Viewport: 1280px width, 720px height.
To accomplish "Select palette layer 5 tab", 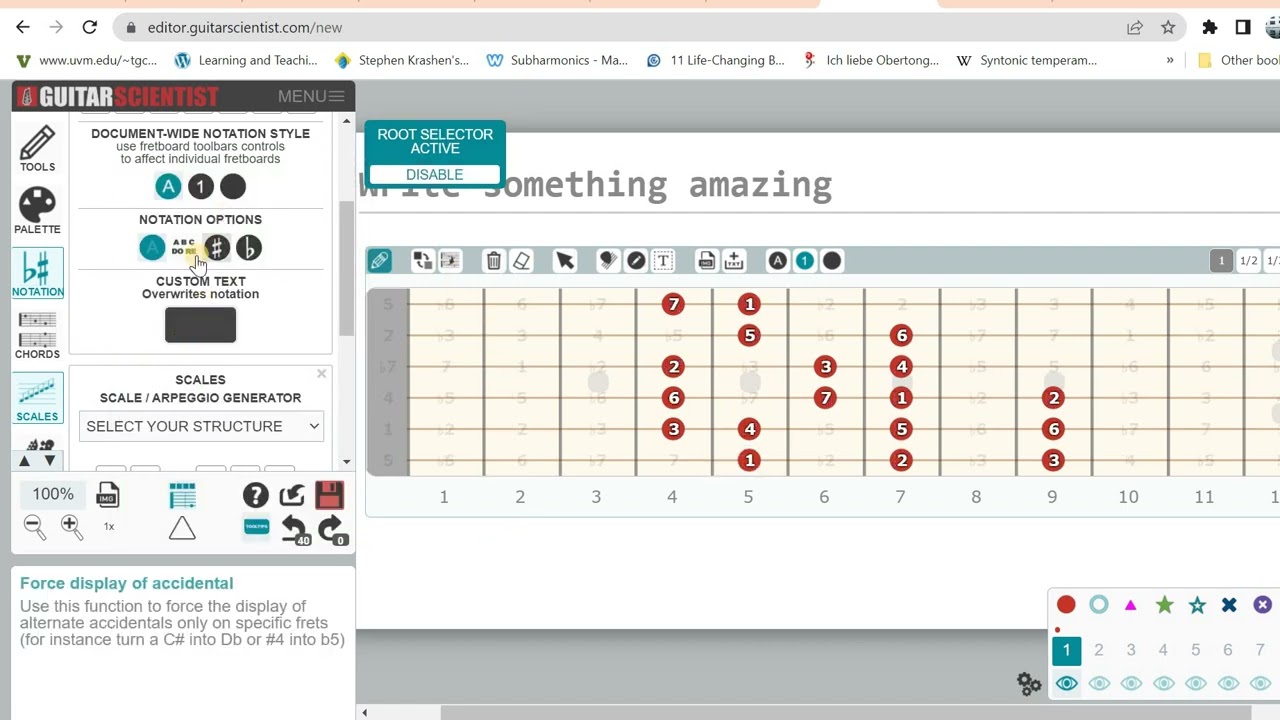I will click(1195, 650).
